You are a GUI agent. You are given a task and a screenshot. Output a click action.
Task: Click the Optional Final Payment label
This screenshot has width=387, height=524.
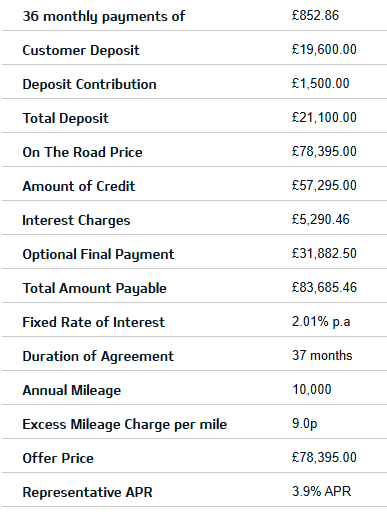(98, 254)
